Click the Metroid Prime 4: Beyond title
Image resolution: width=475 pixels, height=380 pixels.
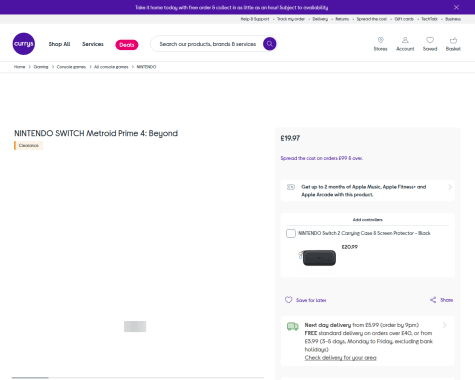pyautogui.click(x=96, y=133)
